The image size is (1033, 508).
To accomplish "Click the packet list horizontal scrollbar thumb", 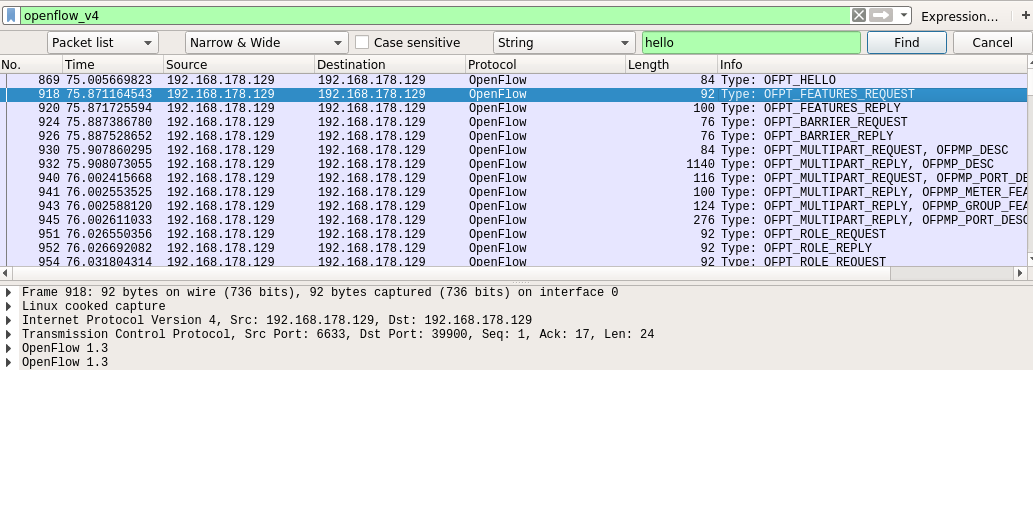I will 451,273.
